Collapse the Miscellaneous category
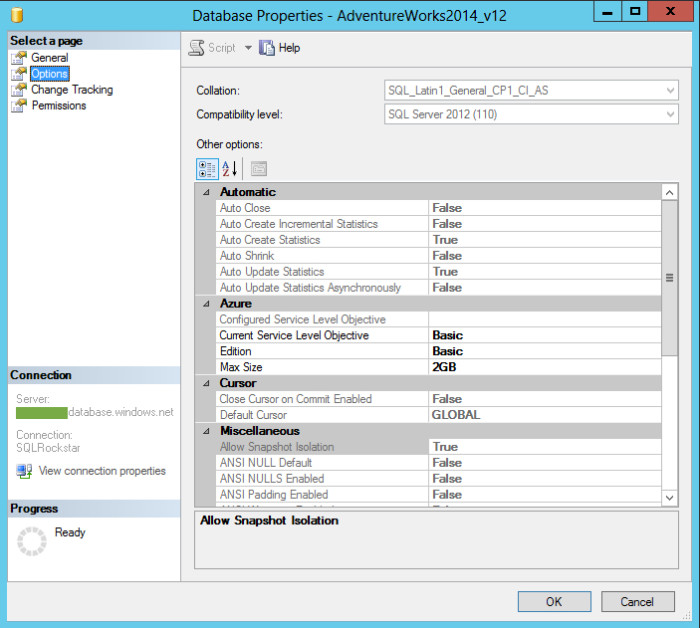This screenshot has width=700, height=628. click(206, 431)
